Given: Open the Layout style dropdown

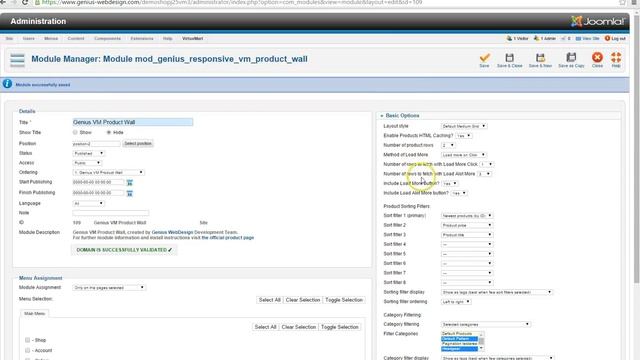Looking at the screenshot, I should pyautogui.click(x=463, y=126).
